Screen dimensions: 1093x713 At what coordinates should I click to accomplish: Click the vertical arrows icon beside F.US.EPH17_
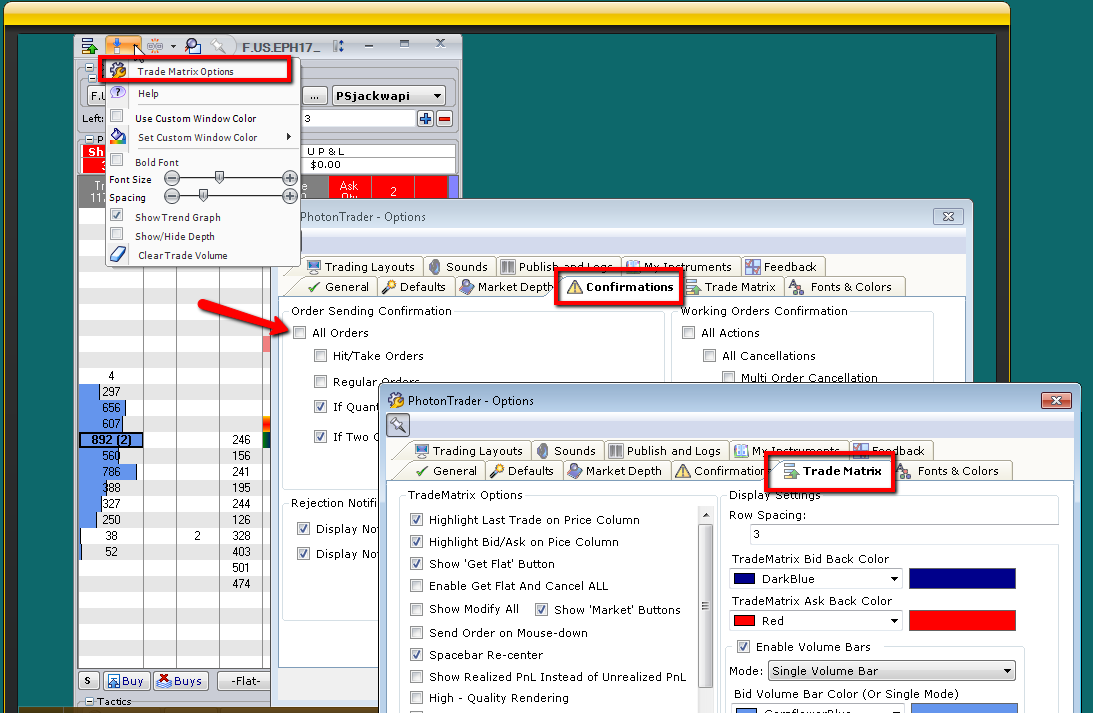[x=339, y=46]
